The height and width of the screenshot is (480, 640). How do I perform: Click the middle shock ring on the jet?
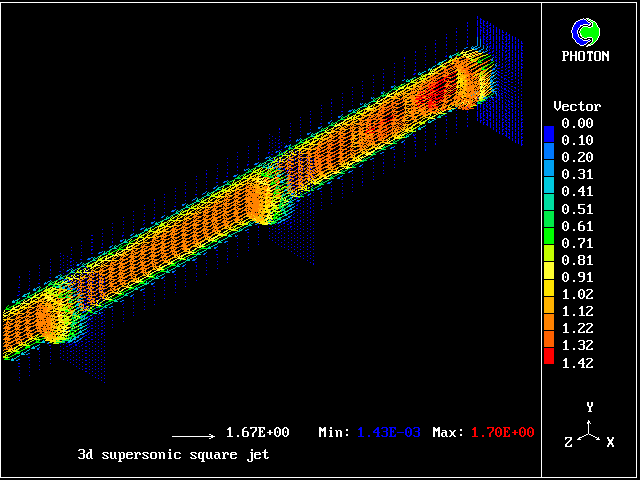click(262, 198)
